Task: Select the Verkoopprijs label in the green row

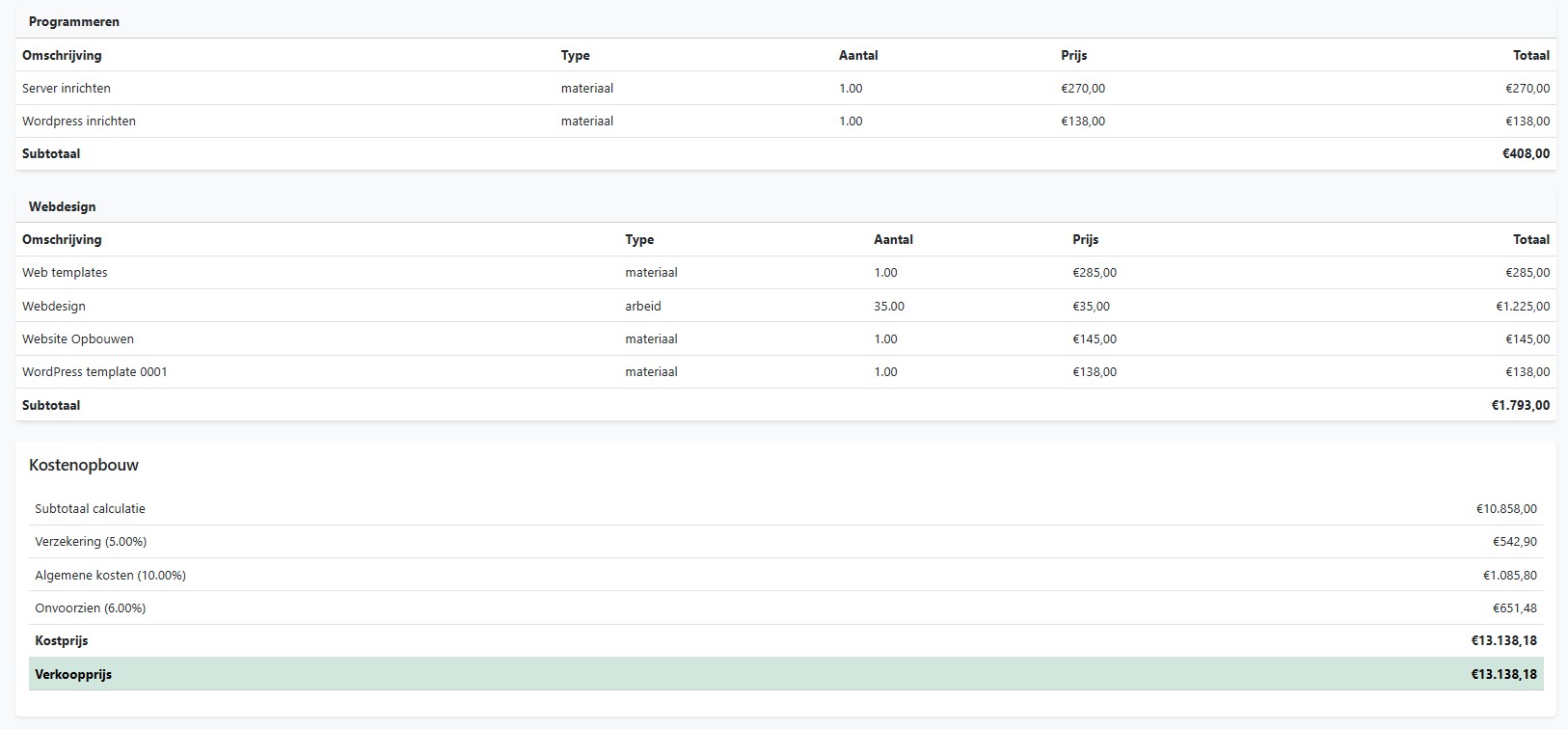Action: click(x=73, y=674)
